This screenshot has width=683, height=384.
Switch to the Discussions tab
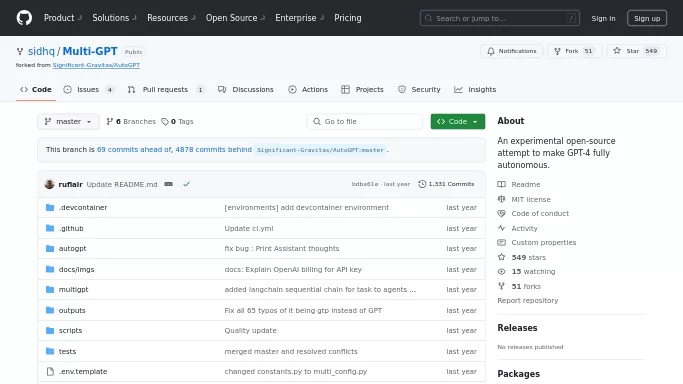(x=246, y=89)
